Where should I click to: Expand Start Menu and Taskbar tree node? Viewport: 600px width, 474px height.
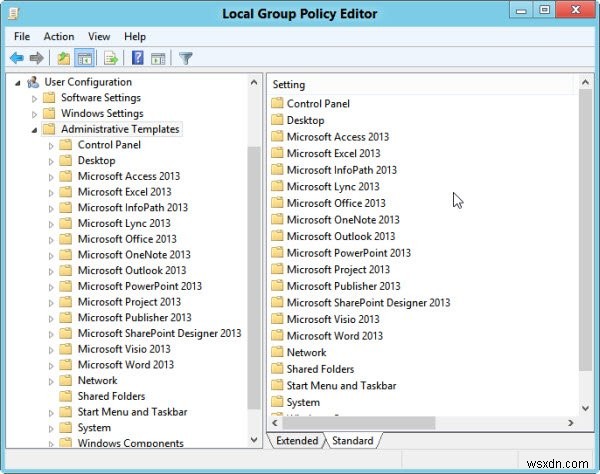(x=51, y=413)
